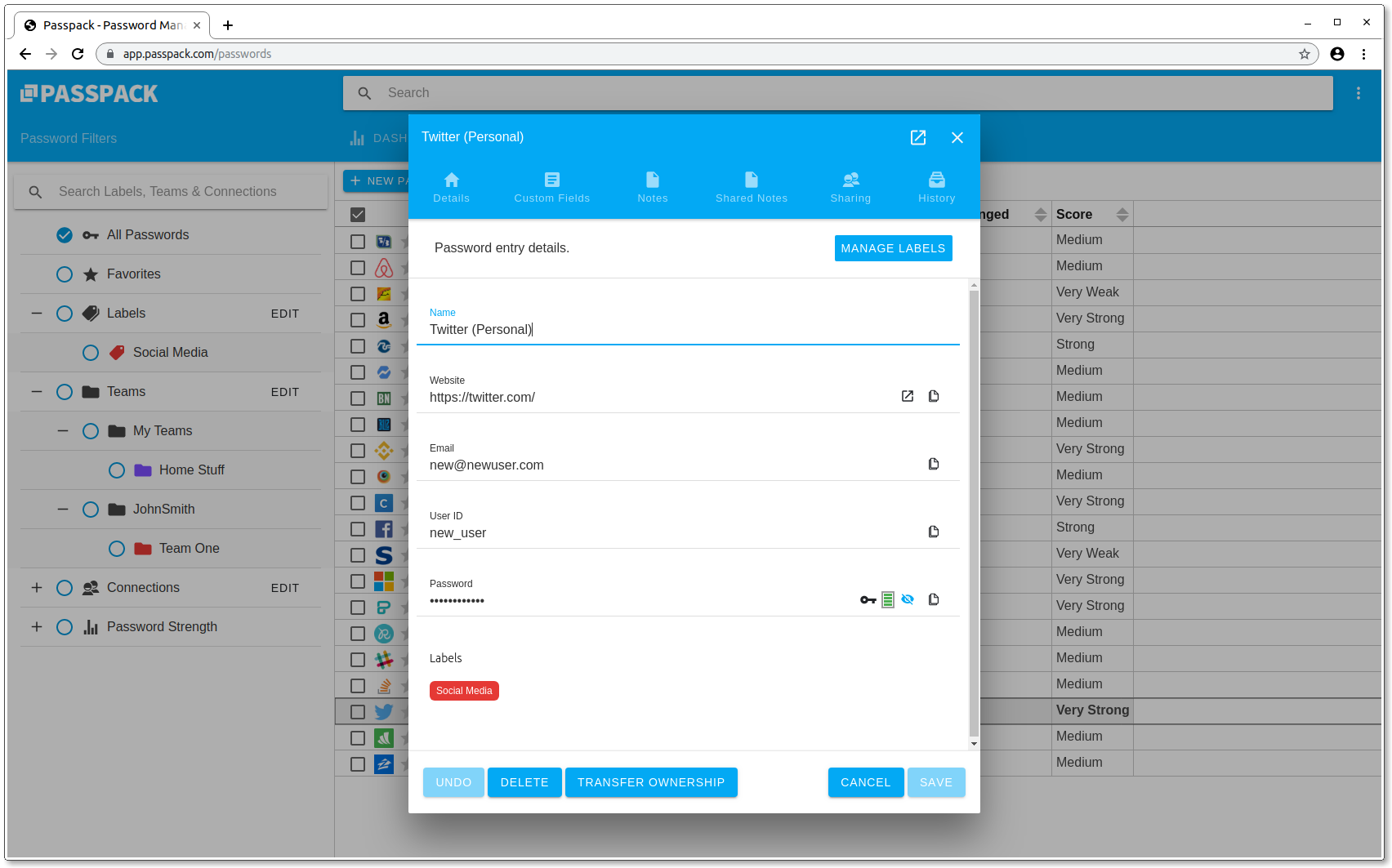Click the dialog's vertical scrollbar
The image size is (1392, 868).
coord(974,514)
